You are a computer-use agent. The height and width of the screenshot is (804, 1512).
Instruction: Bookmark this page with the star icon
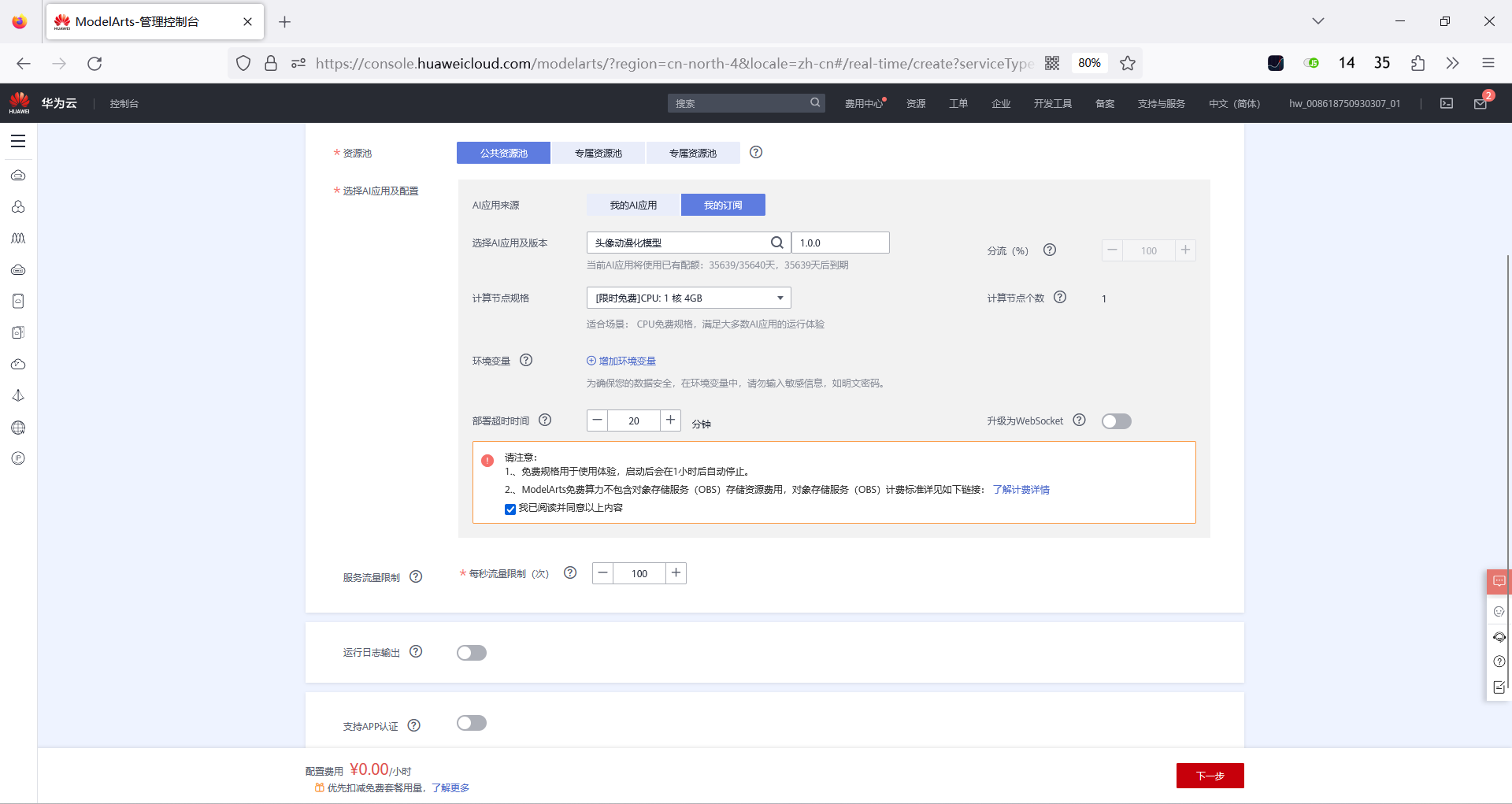(1128, 64)
